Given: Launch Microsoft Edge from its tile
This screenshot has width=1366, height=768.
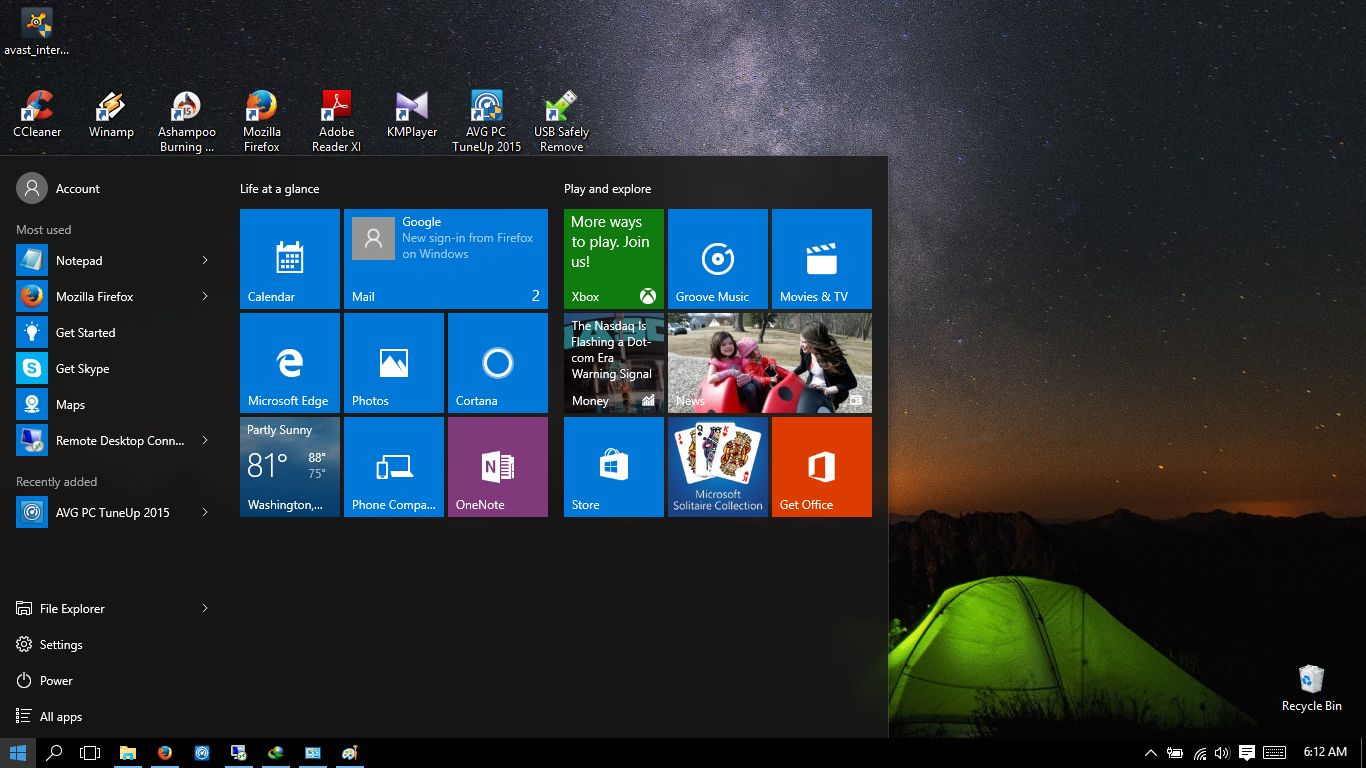Looking at the screenshot, I should tap(290, 362).
